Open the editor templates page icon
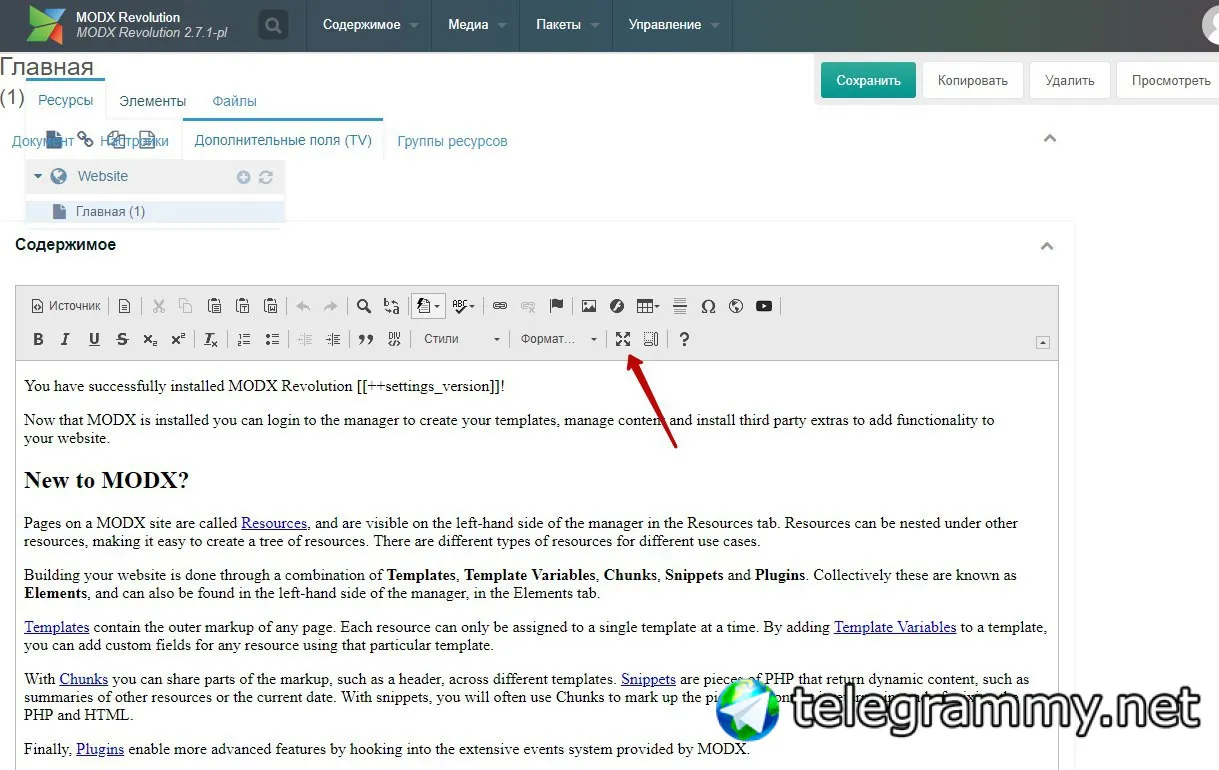The image size is (1219, 770). [125, 306]
